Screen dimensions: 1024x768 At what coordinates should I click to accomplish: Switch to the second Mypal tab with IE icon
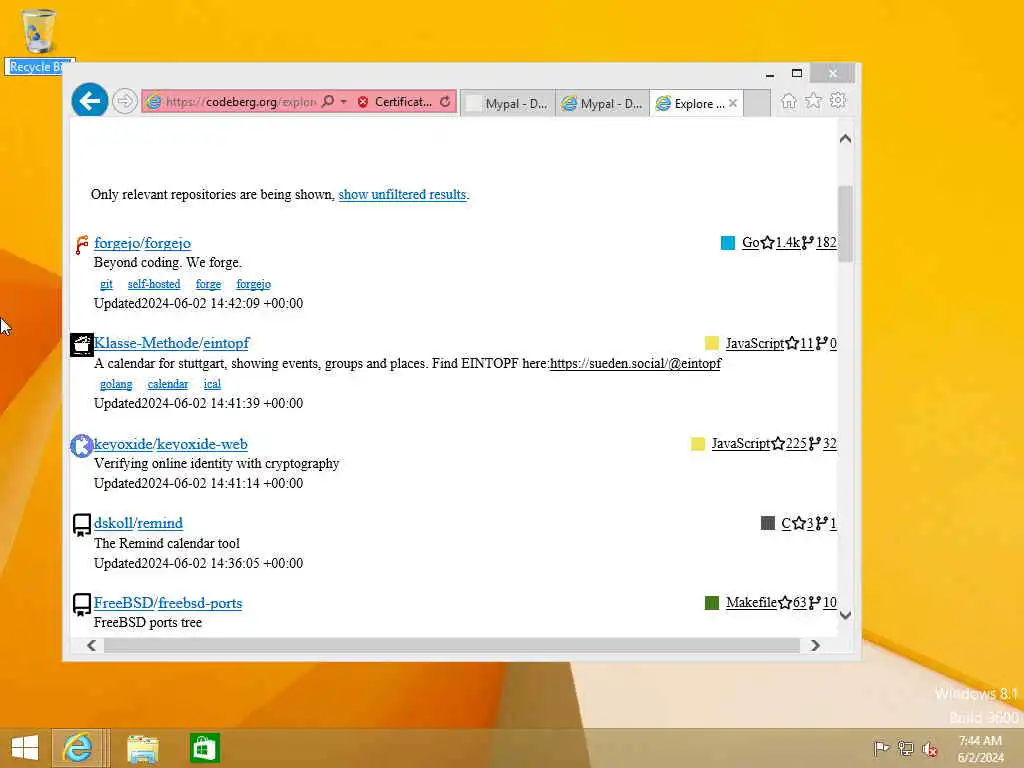[x=603, y=103]
